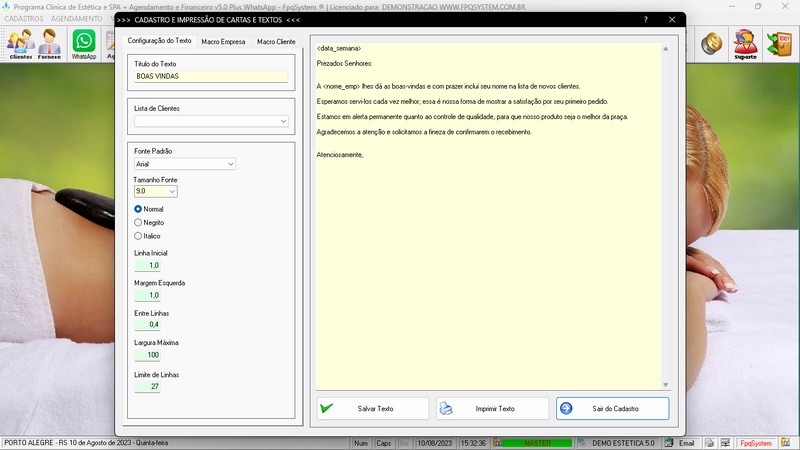The width and height of the screenshot is (800, 450).
Task: Click the Salvar Texto button
Action: pos(373,409)
